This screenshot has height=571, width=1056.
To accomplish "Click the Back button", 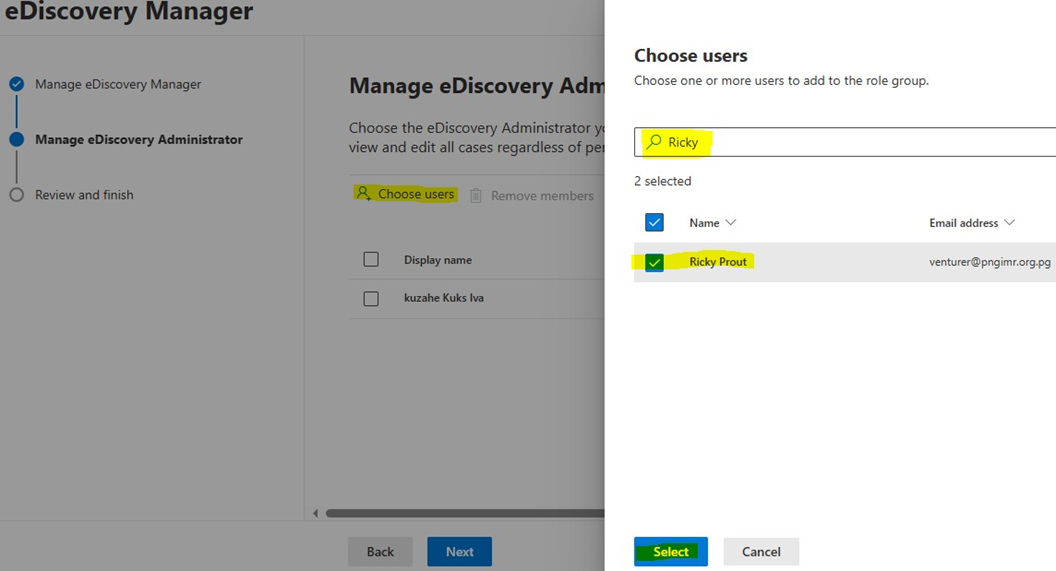I will coord(380,552).
